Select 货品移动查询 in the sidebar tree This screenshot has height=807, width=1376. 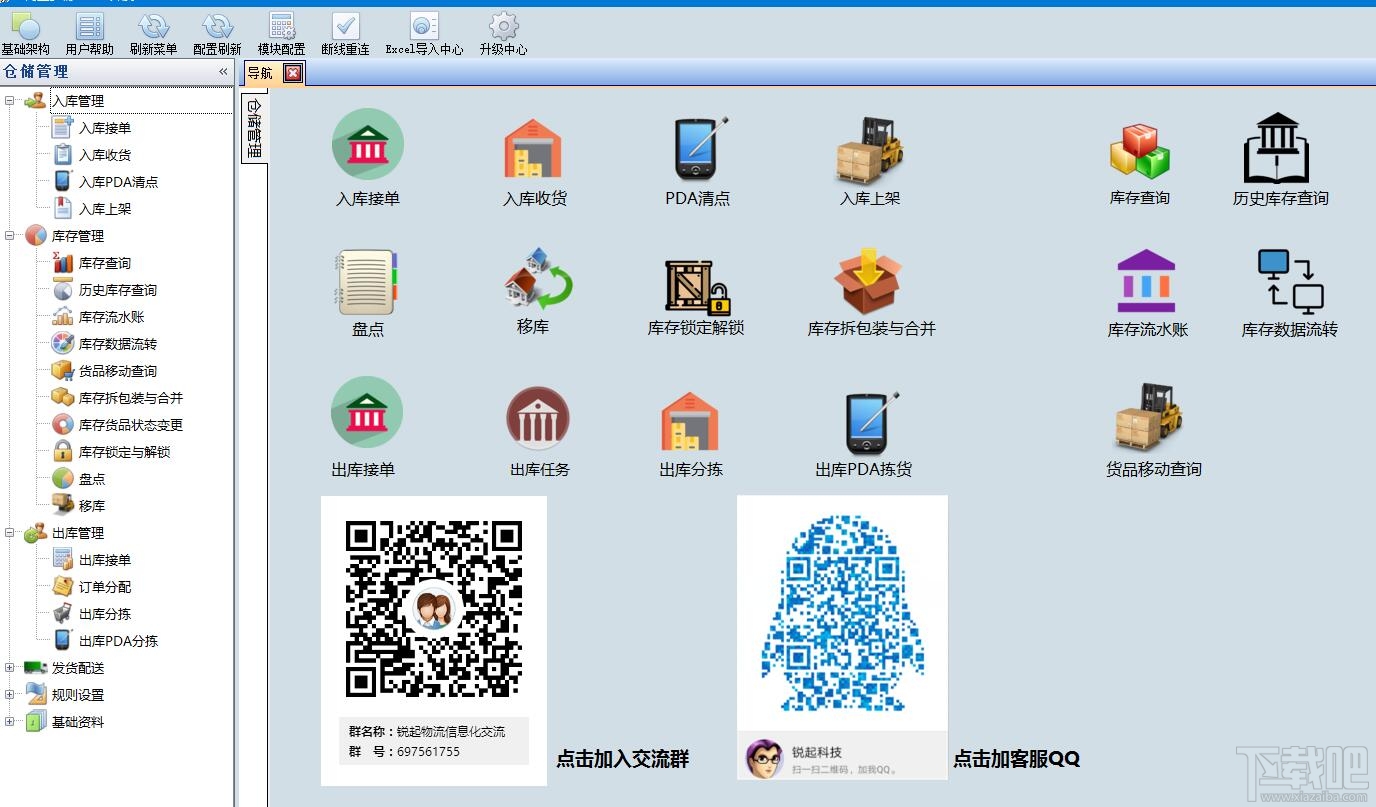[x=118, y=371]
